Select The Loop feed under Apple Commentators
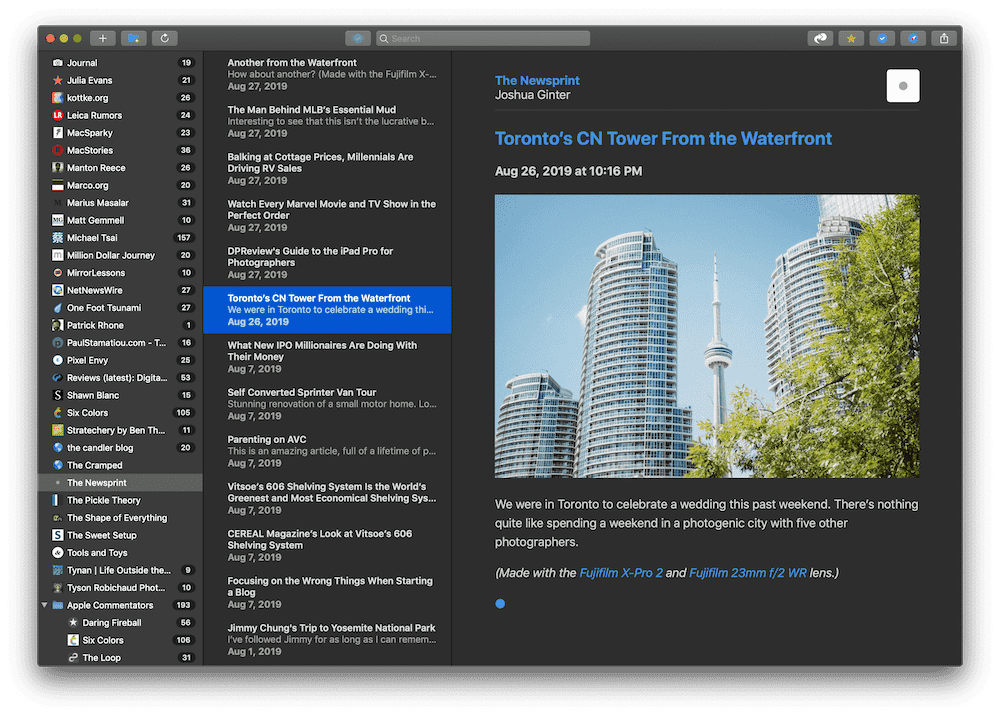The width and height of the screenshot is (1000, 716). pyautogui.click(x=120, y=657)
